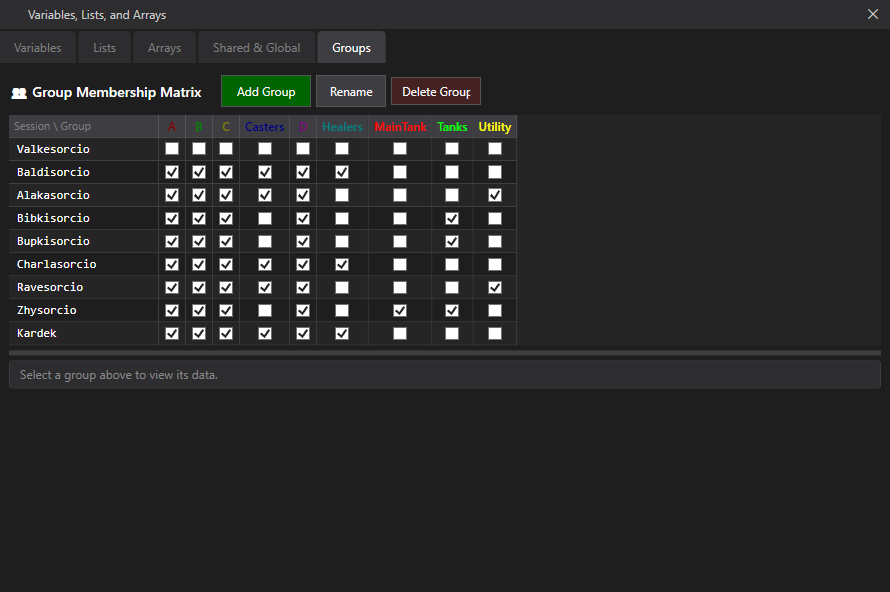Close the Variables, Lists, and Arrays window
Image resolution: width=890 pixels, height=592 pixels.
(x=873, y=14)
